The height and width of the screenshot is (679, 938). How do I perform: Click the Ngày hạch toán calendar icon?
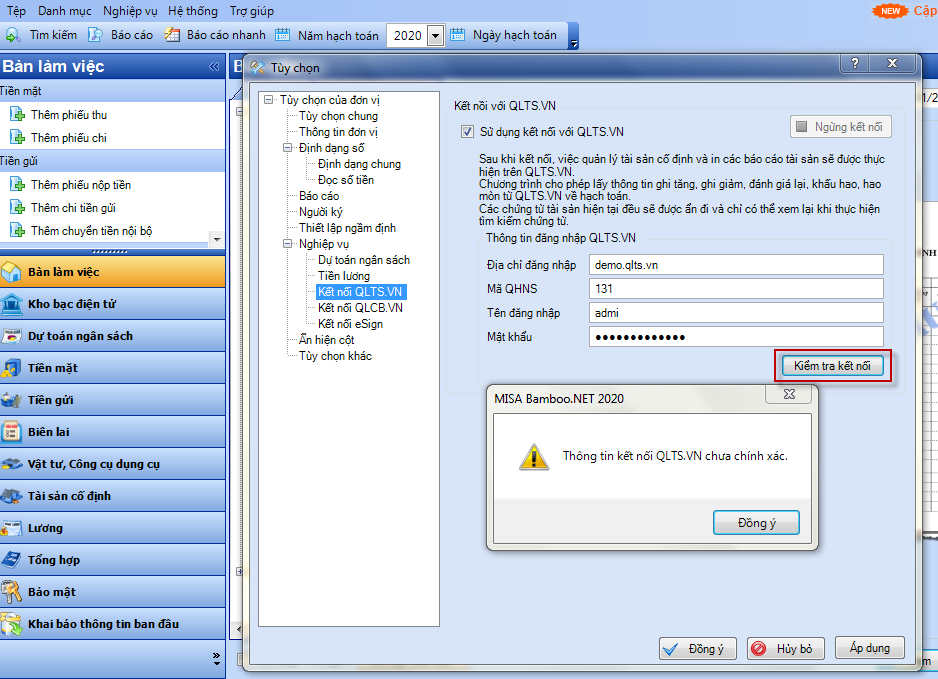[x=458, y=35]
